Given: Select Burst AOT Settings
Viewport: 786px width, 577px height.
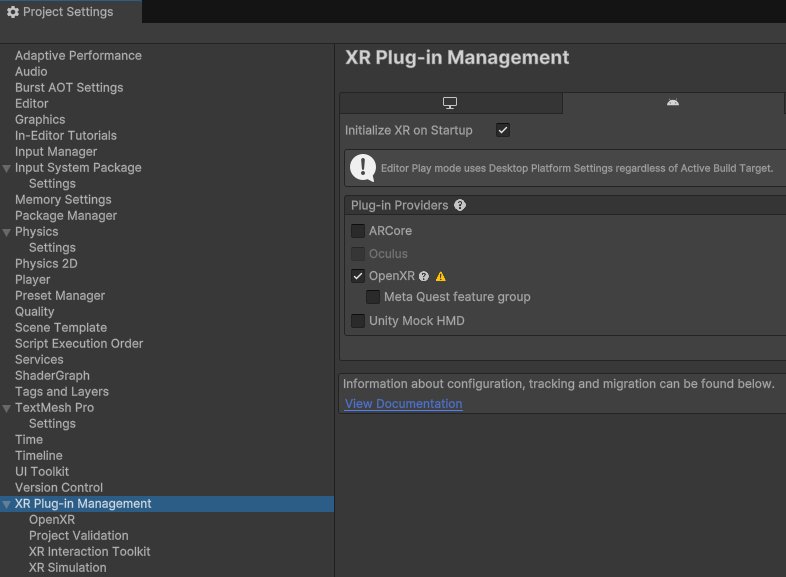Looking at the screenshot, I should pos(69,88).
